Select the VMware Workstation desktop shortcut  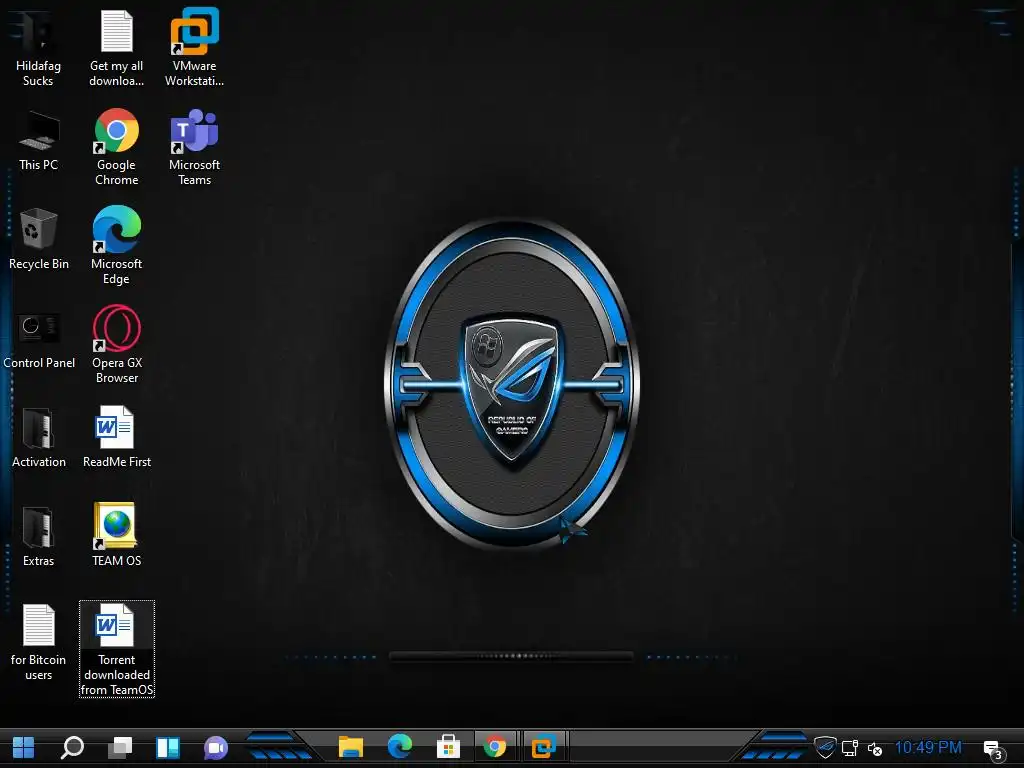[195, 48]
